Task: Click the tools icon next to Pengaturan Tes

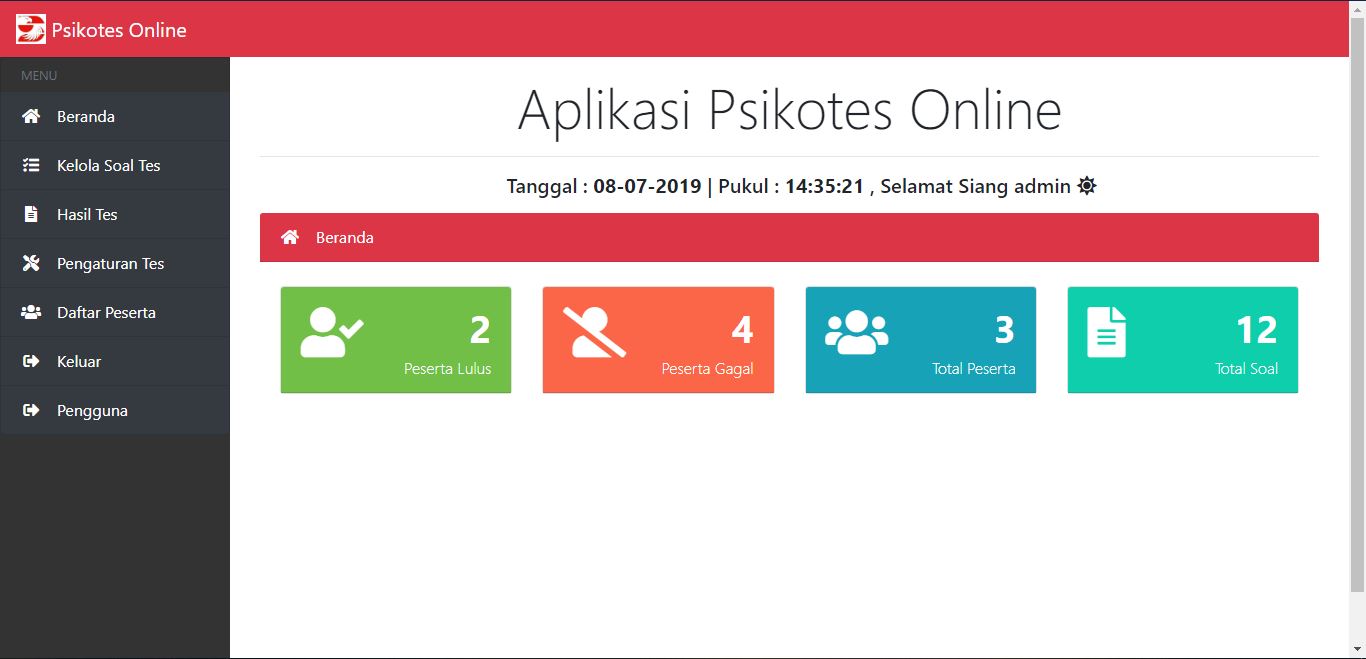Action: [29, 263]
